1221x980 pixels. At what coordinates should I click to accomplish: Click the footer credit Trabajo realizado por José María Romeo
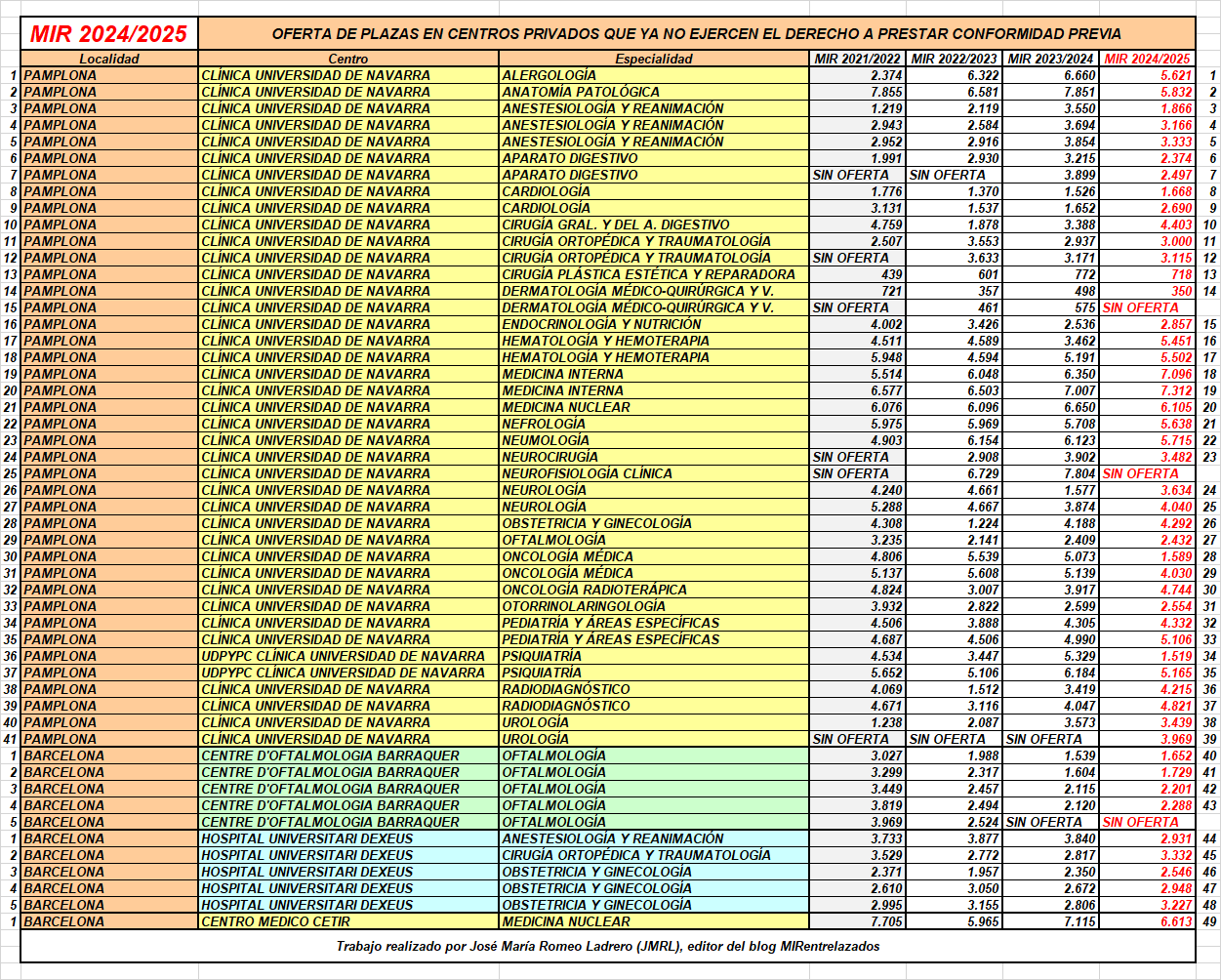(608, 946)
